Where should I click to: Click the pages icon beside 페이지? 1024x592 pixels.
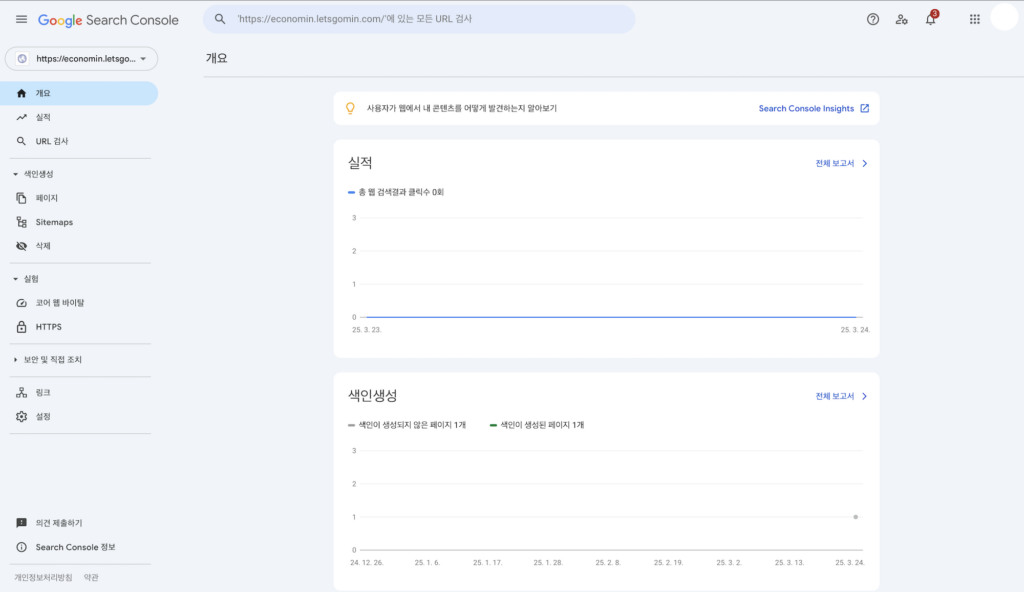(22, 198)
